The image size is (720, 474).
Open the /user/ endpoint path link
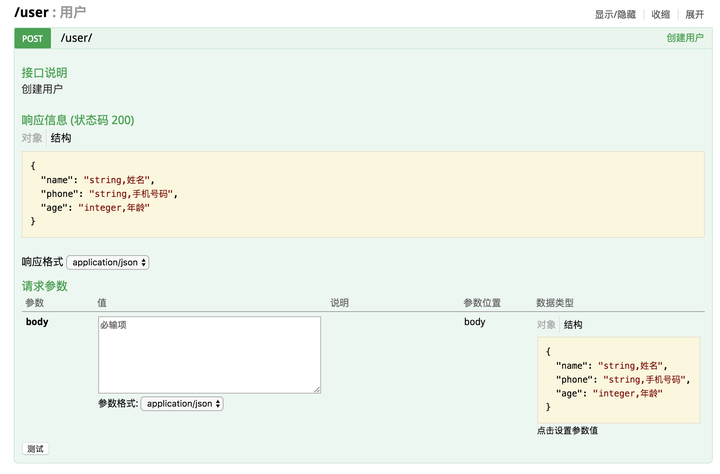click(x=77, y=38)
